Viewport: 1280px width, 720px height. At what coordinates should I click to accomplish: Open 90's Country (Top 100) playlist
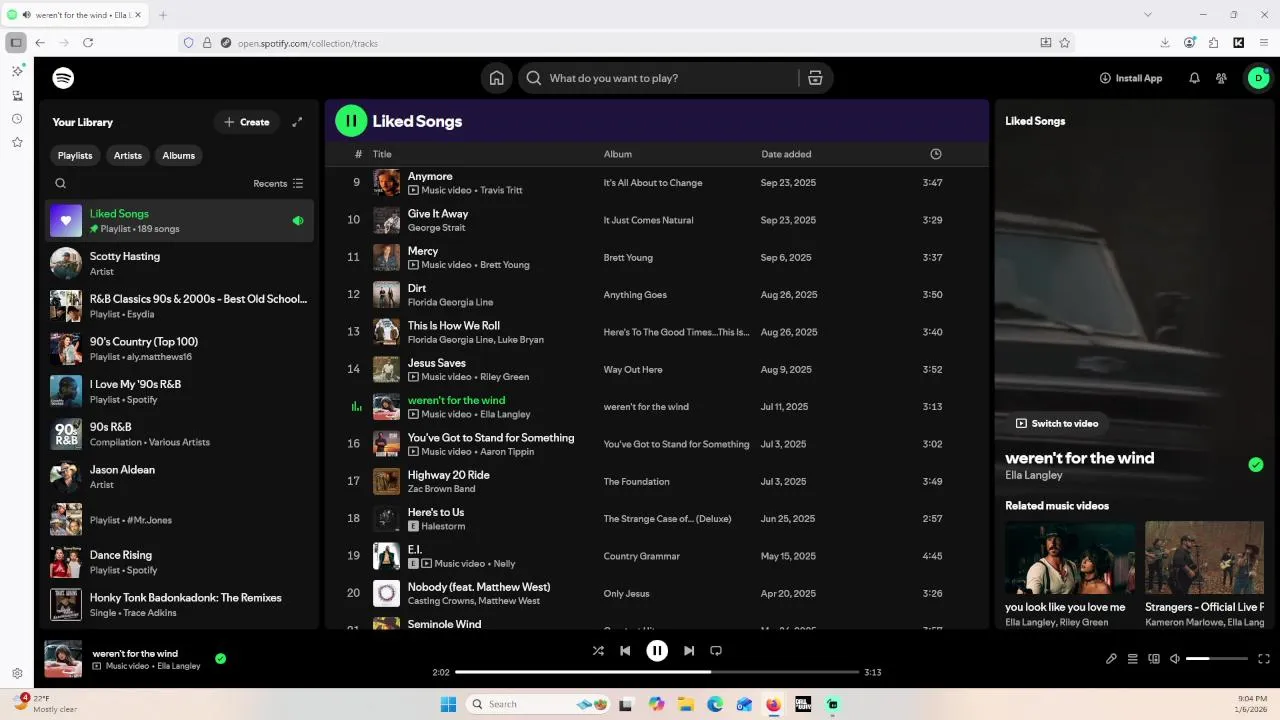click(180, 348)
